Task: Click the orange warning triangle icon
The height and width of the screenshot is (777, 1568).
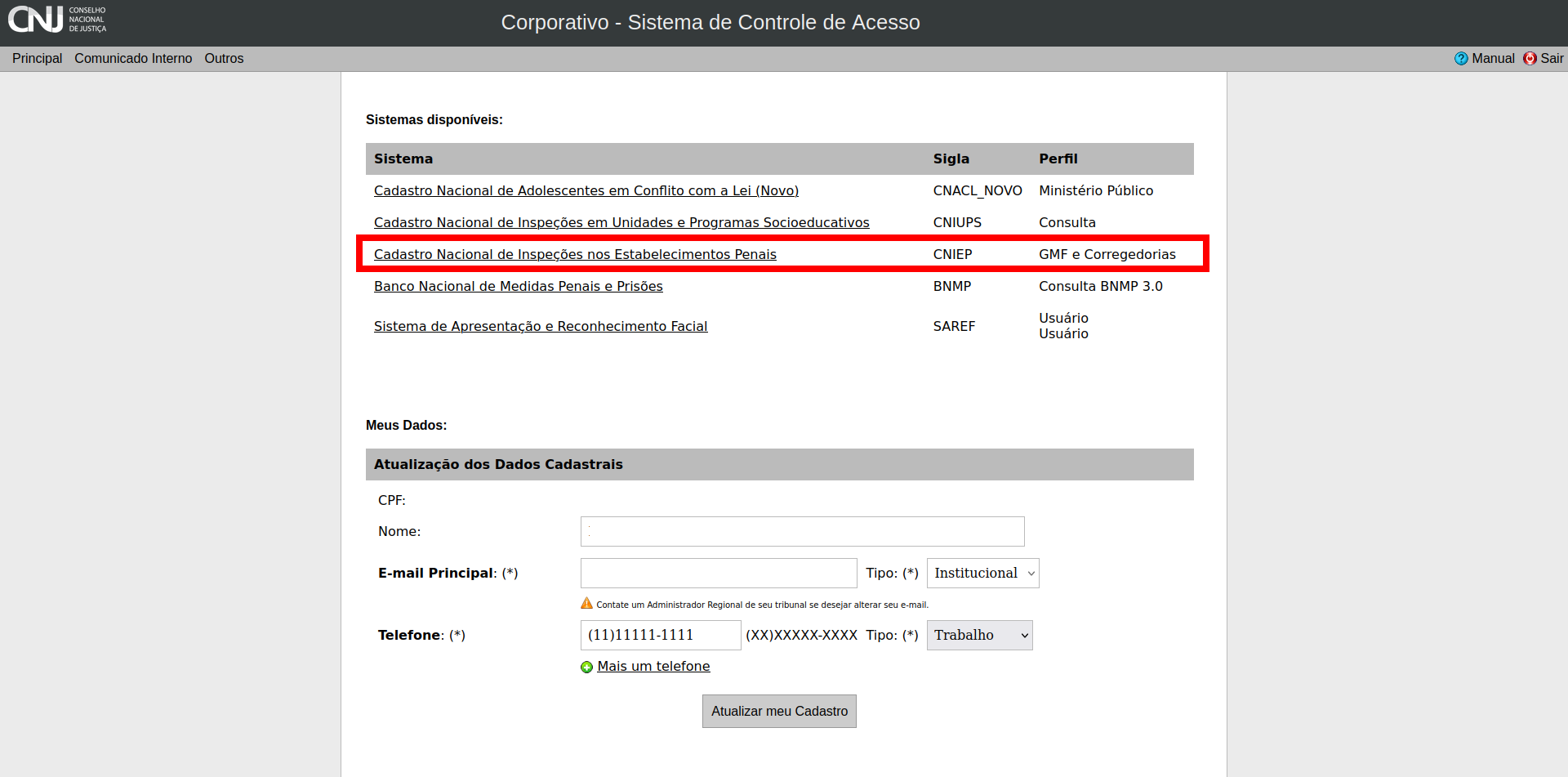Action: click(586, 604)
